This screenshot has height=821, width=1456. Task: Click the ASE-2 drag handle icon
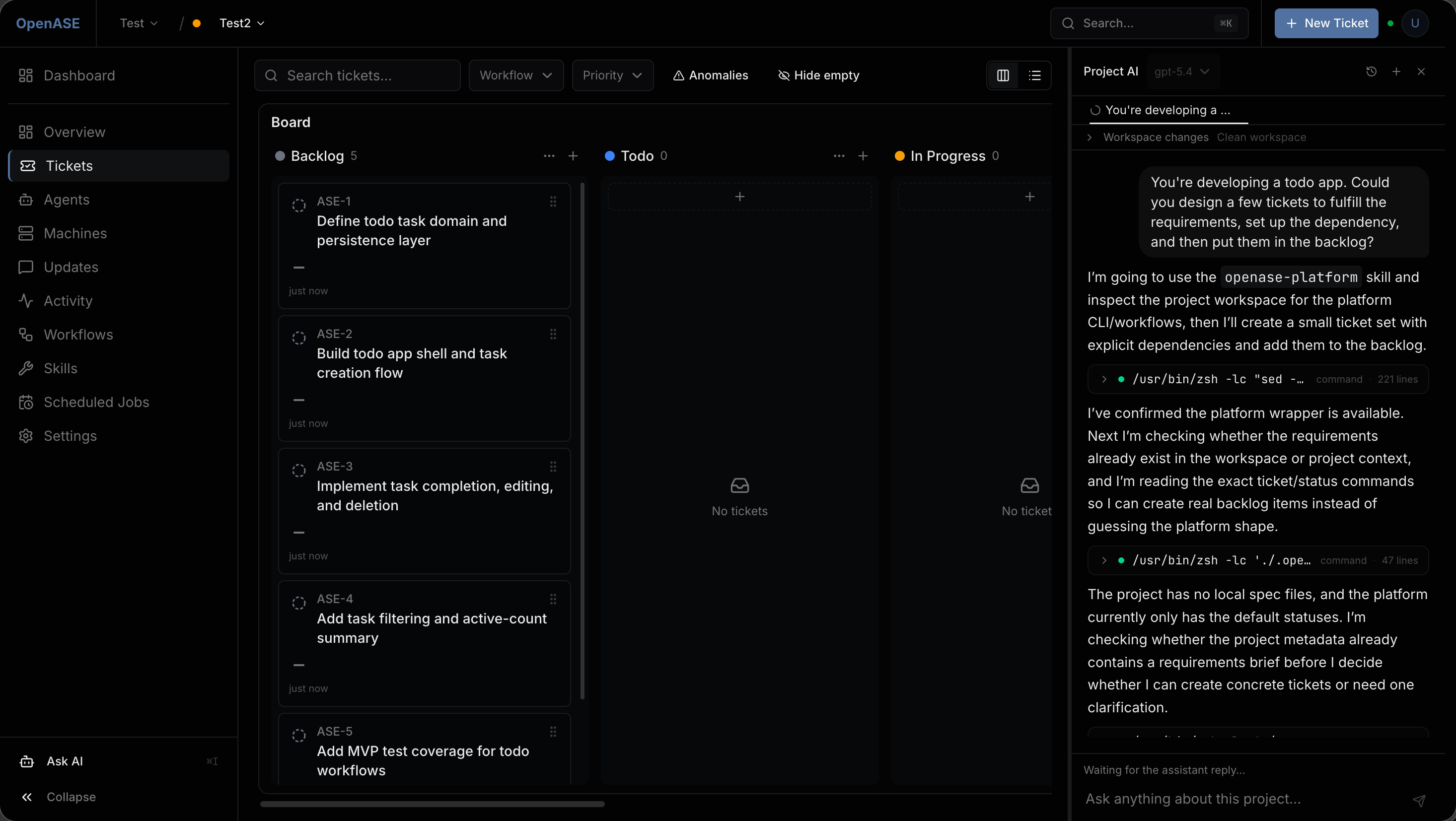[553, 334]
